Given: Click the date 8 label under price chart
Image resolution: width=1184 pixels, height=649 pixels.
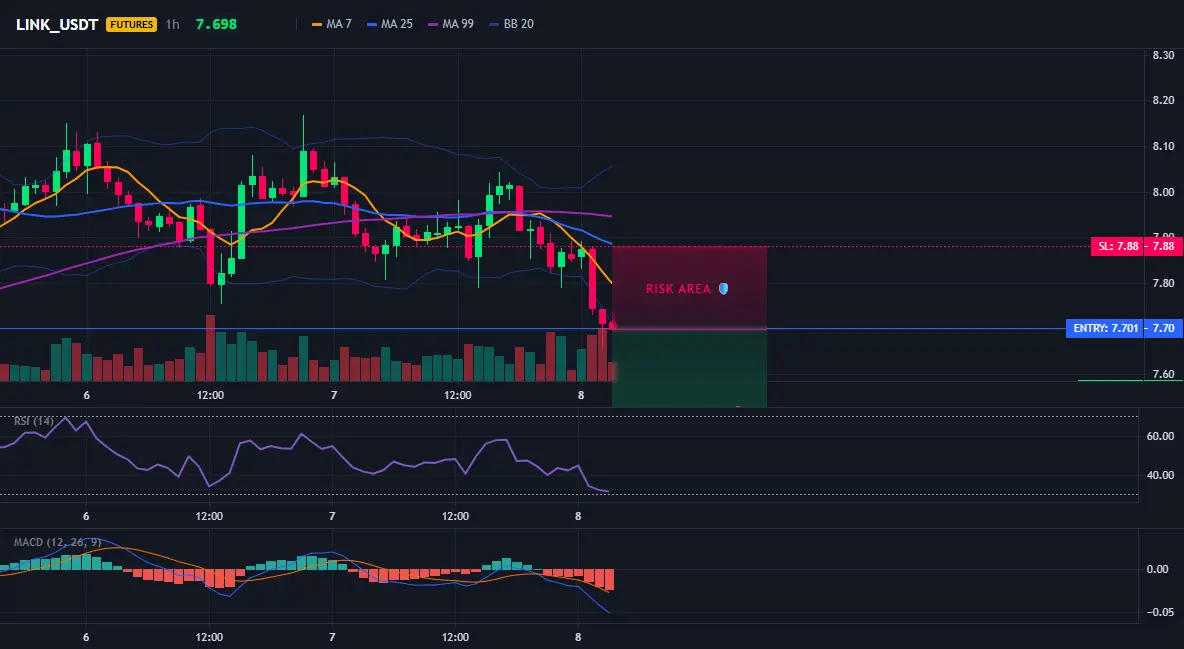Looking at the screenshot, I should [x=581, y=395].
